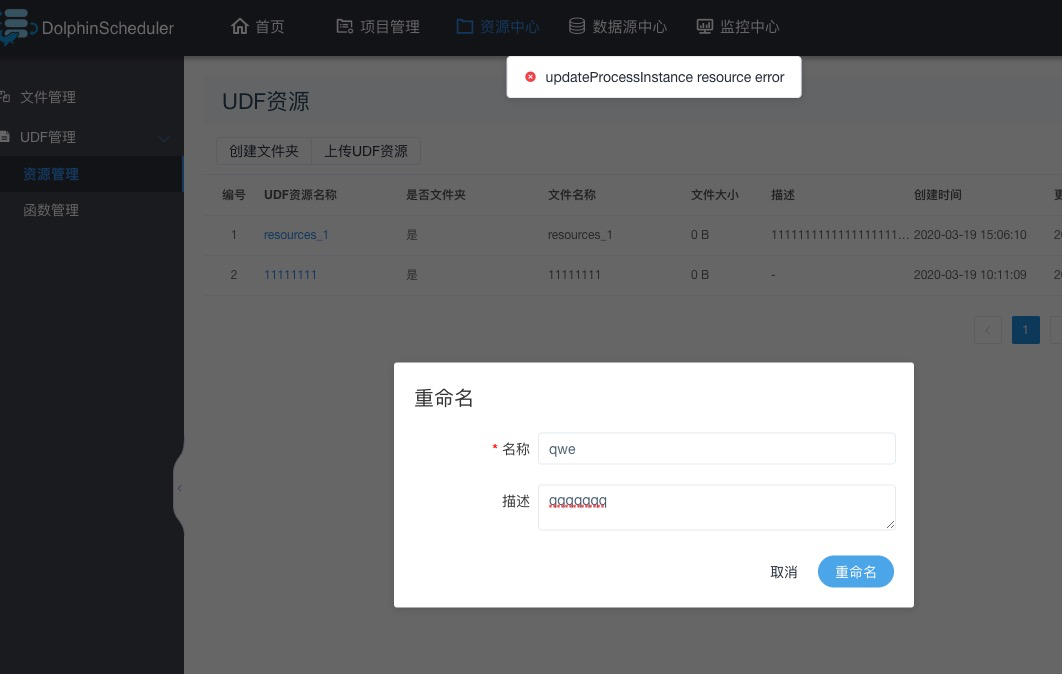
Task: Grab the 描述 textarea resize handle
Action: (x=890, y=524)
